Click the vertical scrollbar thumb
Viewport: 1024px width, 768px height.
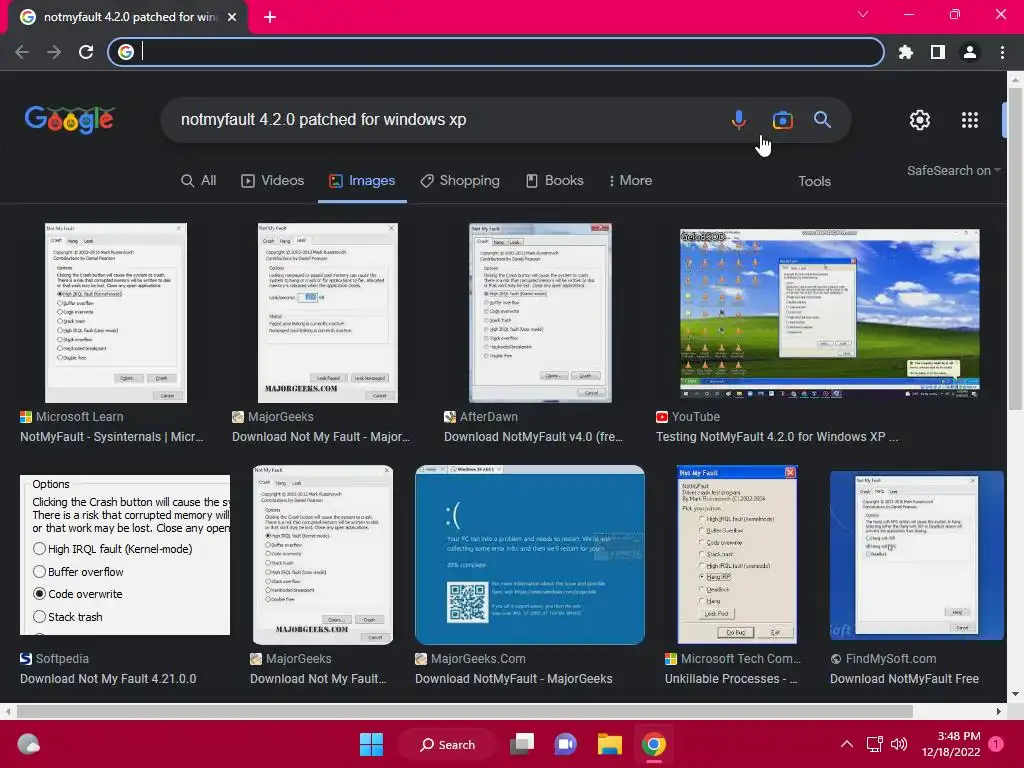(x=1015, y=248)
